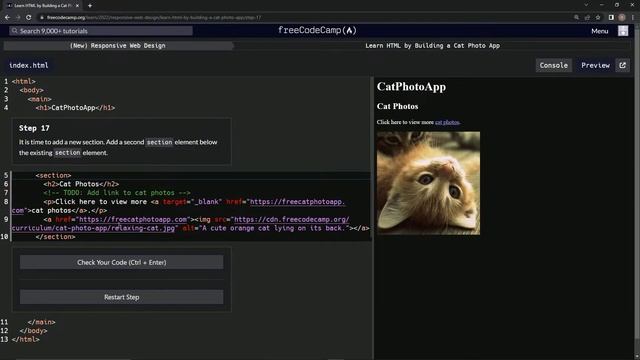This screenshot has width=640, height=360.
Task: Open a new browser tab with the plus
Action: coord(90,6)
